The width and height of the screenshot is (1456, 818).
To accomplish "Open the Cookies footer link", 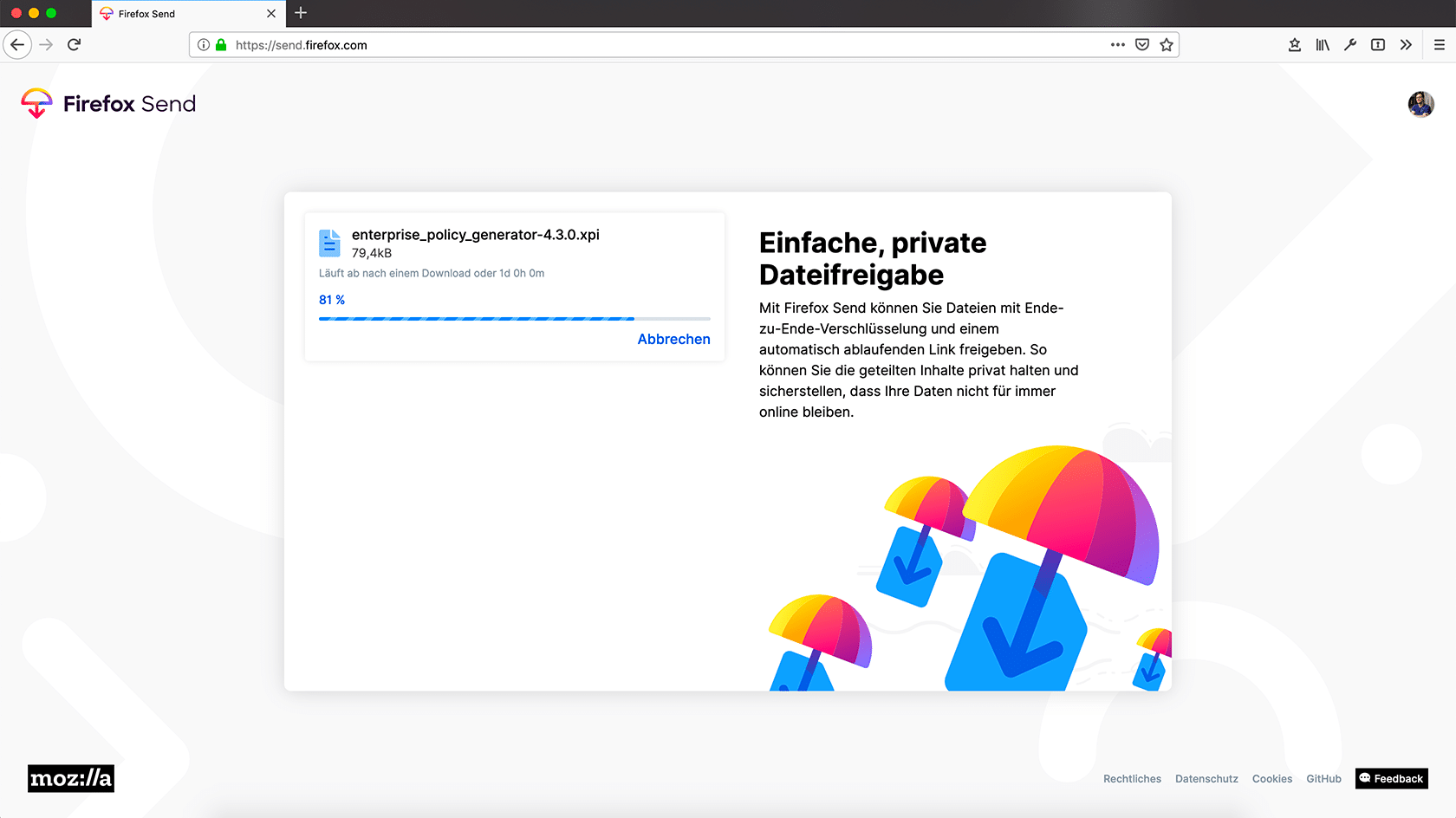I will (x=1272, y=779).
